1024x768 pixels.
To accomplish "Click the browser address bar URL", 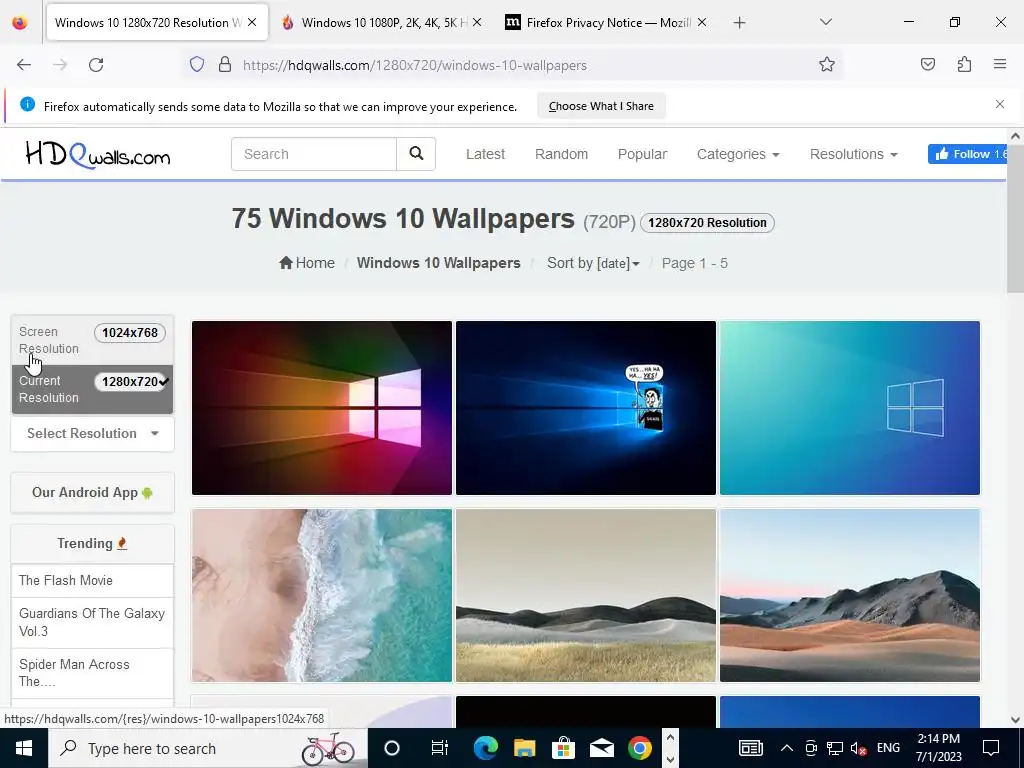I will point(415,65).
